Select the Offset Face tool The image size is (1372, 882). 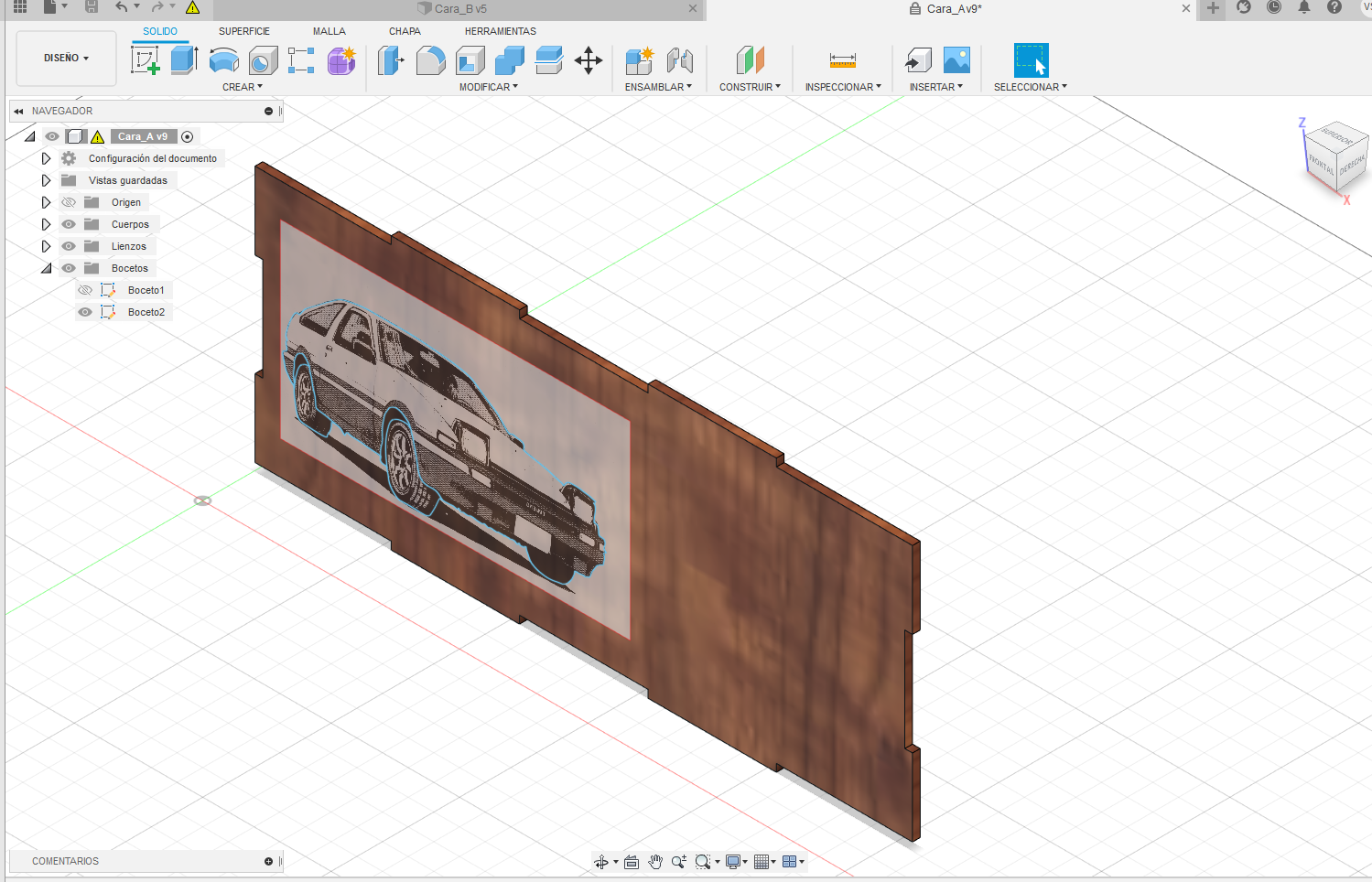click(548, 60)
